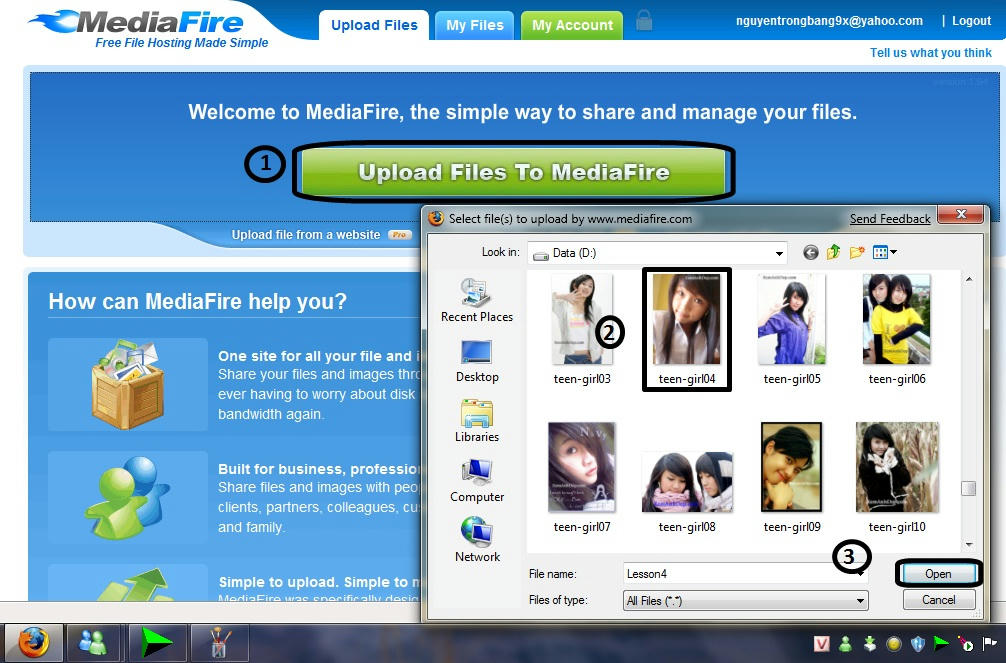Click the file list scrollbar down arrow
Image resolution: width=1006 pixels, height=663 pixels.
[x=969, y=545]
